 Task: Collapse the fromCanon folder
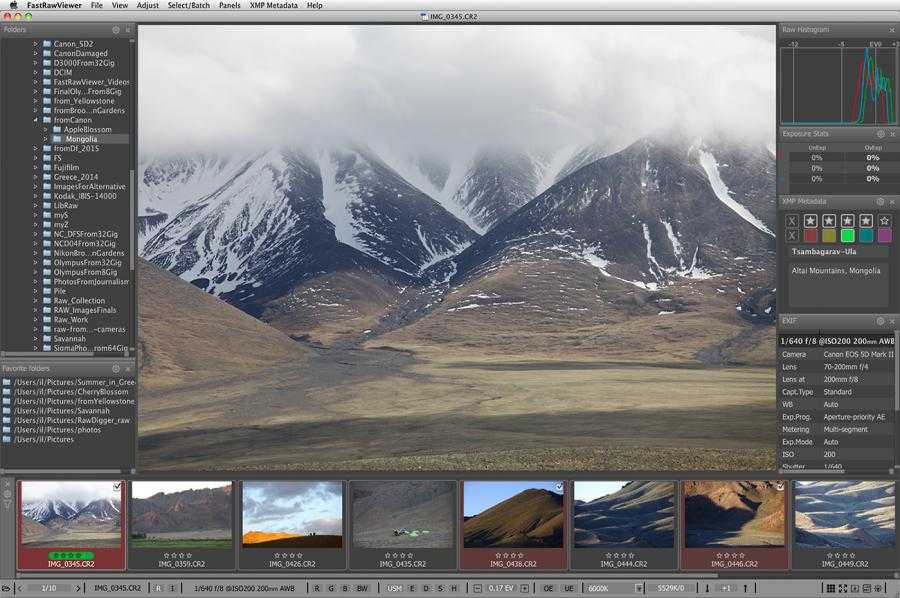[x=36, y=120]
